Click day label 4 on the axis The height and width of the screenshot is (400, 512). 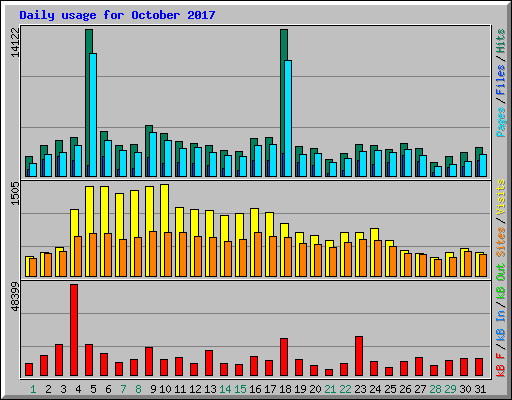pos(78,389)
